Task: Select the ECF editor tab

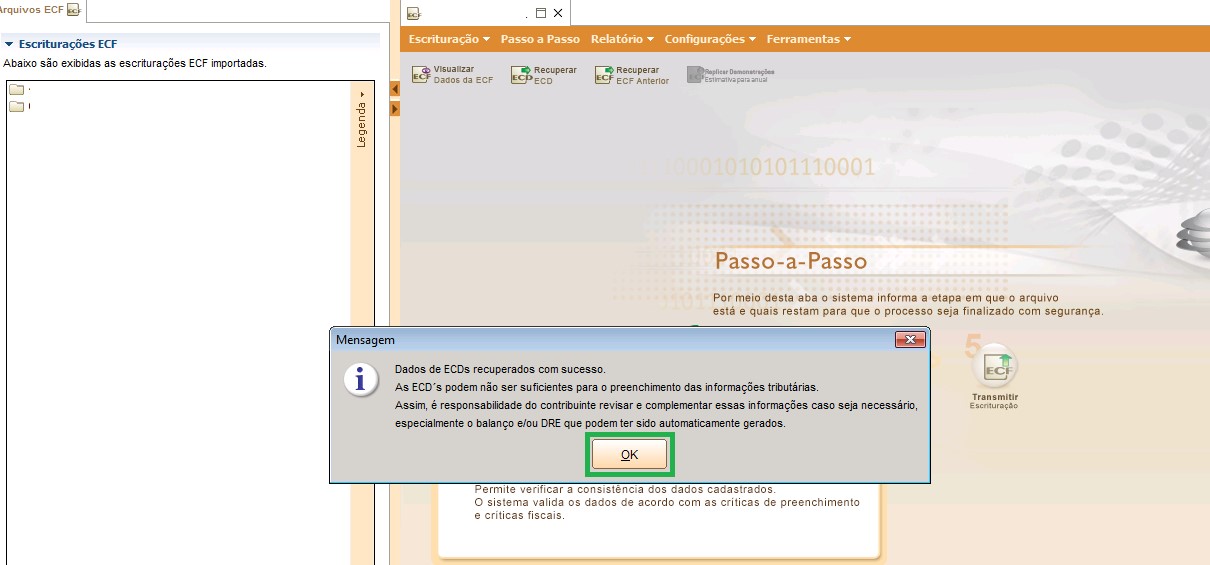Action: coord(414,14)
